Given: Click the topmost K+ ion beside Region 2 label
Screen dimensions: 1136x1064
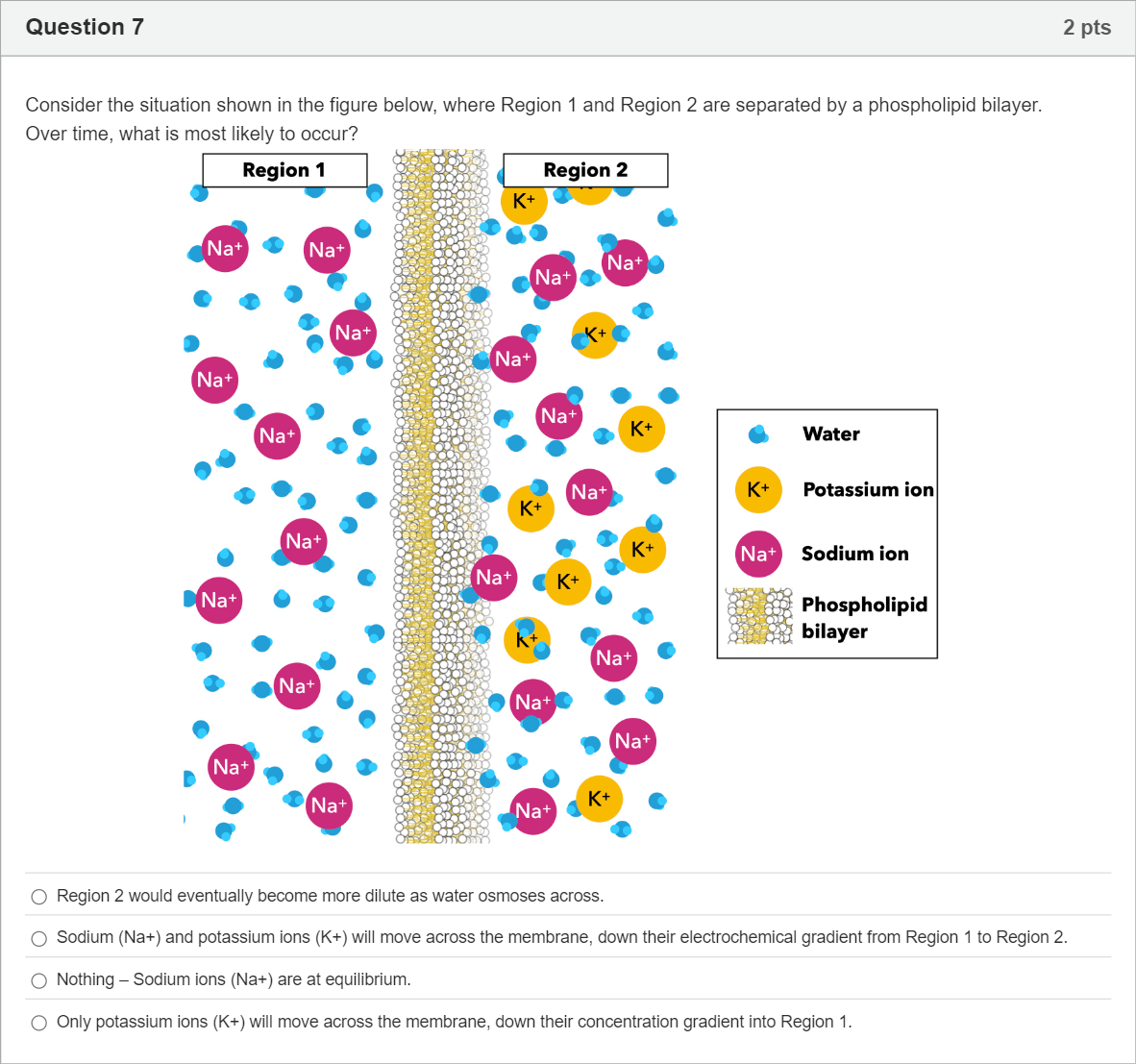Looking at the screenshot, I should pos(524,201).
